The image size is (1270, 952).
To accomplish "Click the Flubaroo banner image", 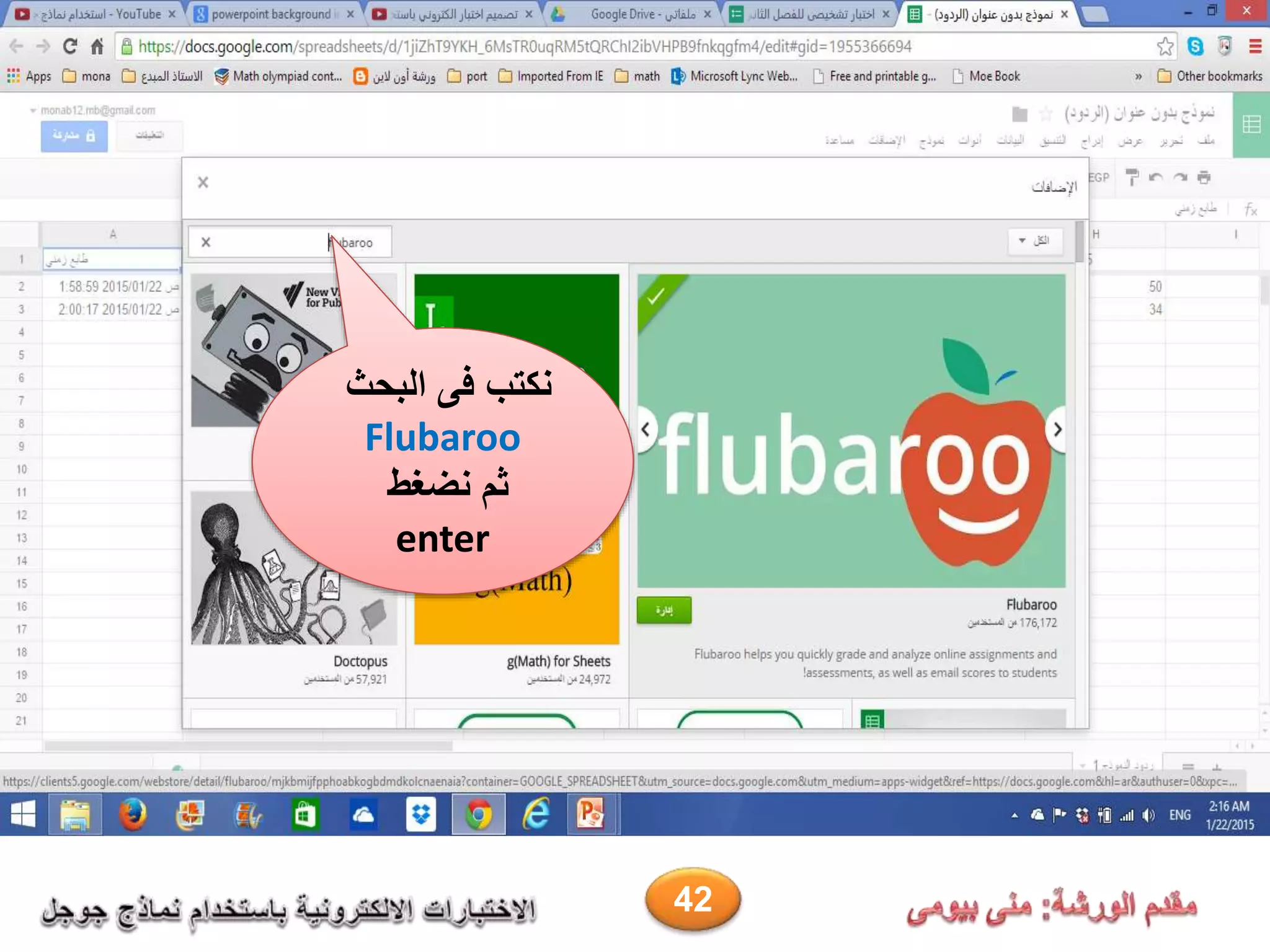I will pos(851,431).
